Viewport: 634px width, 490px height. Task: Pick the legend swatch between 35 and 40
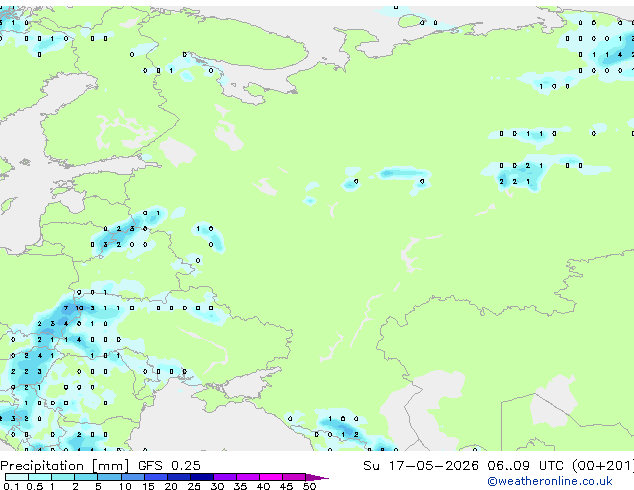(248, 477)
